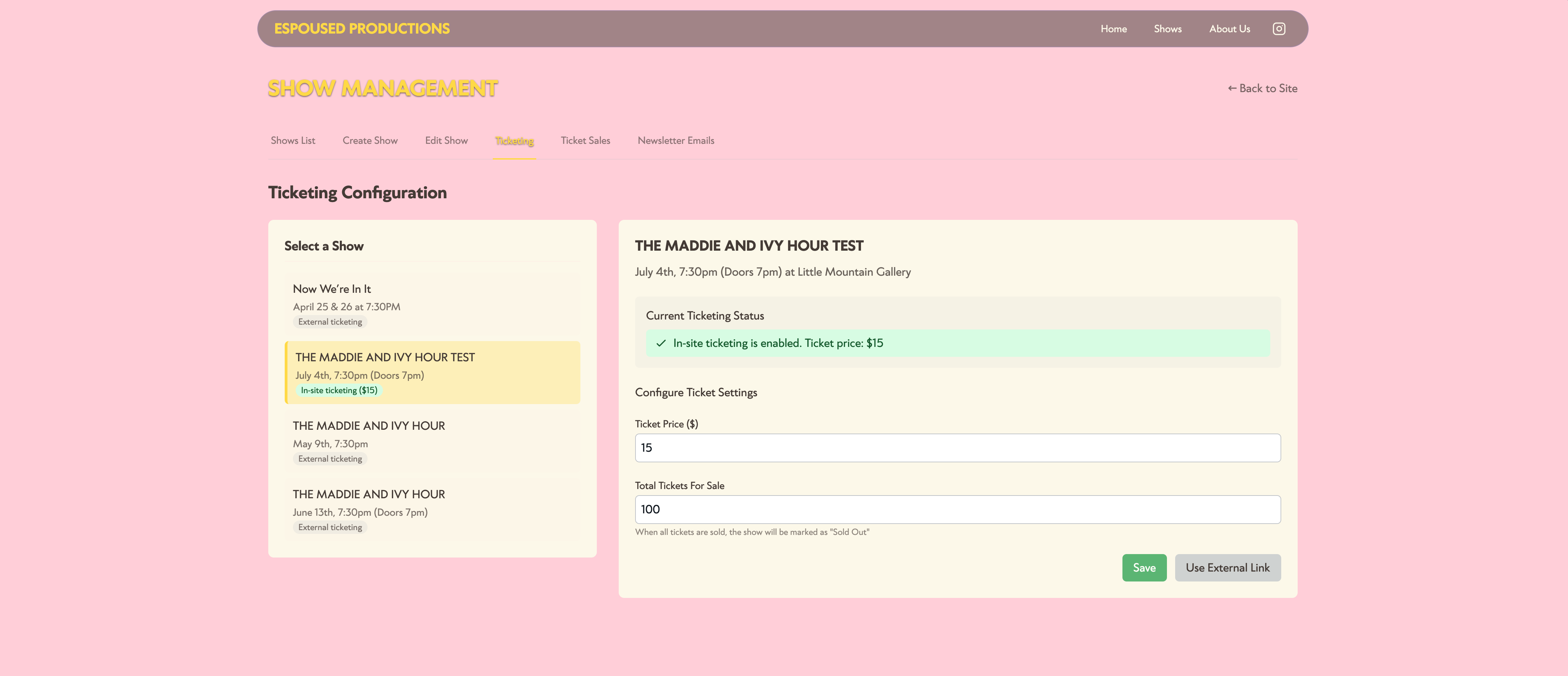Open the Edit Show tab
Screen dimensions: 1568x676
446,140
